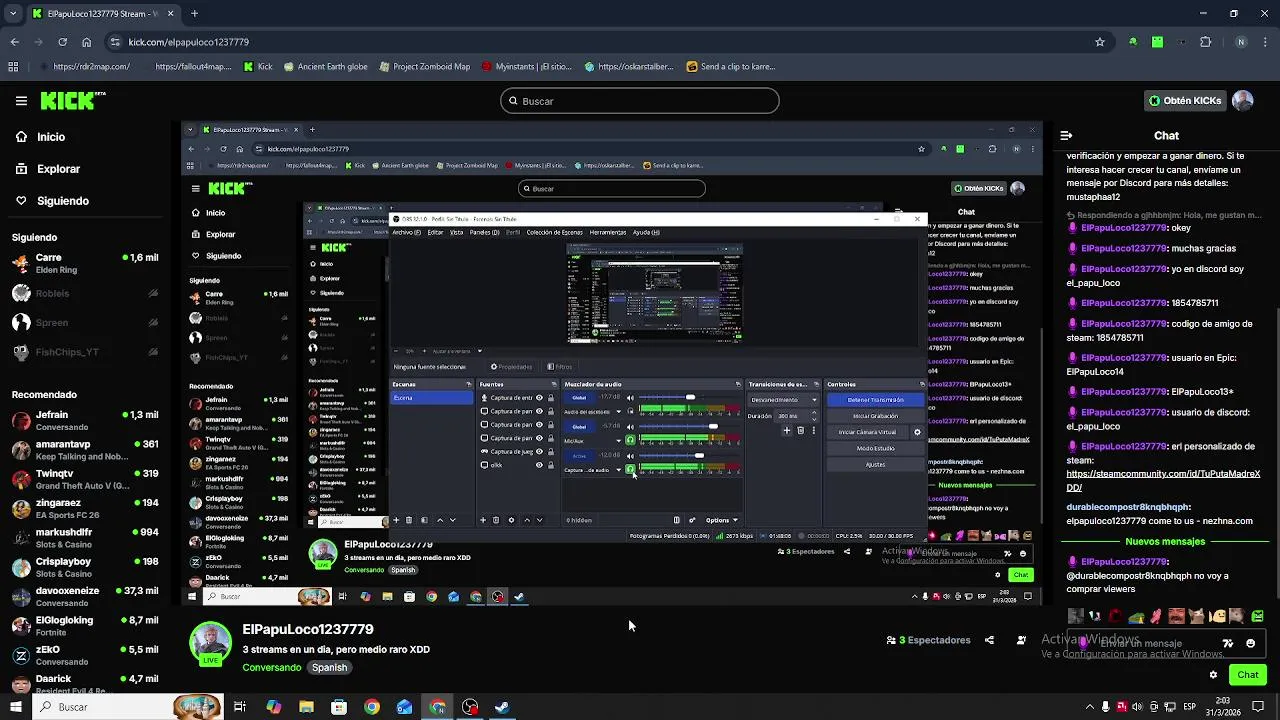Open the Myinstants bookmark
This screenshot has height=720, width=1280.
(527, 67)
